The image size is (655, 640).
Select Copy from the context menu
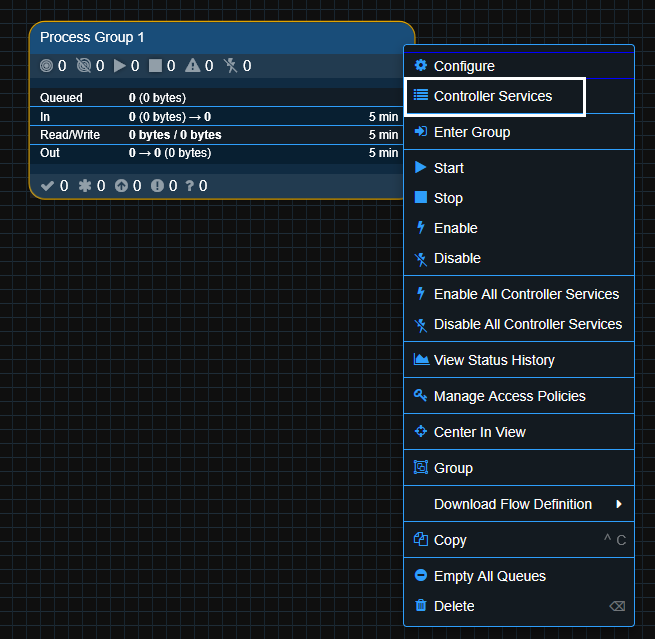[x=519, y=540]
